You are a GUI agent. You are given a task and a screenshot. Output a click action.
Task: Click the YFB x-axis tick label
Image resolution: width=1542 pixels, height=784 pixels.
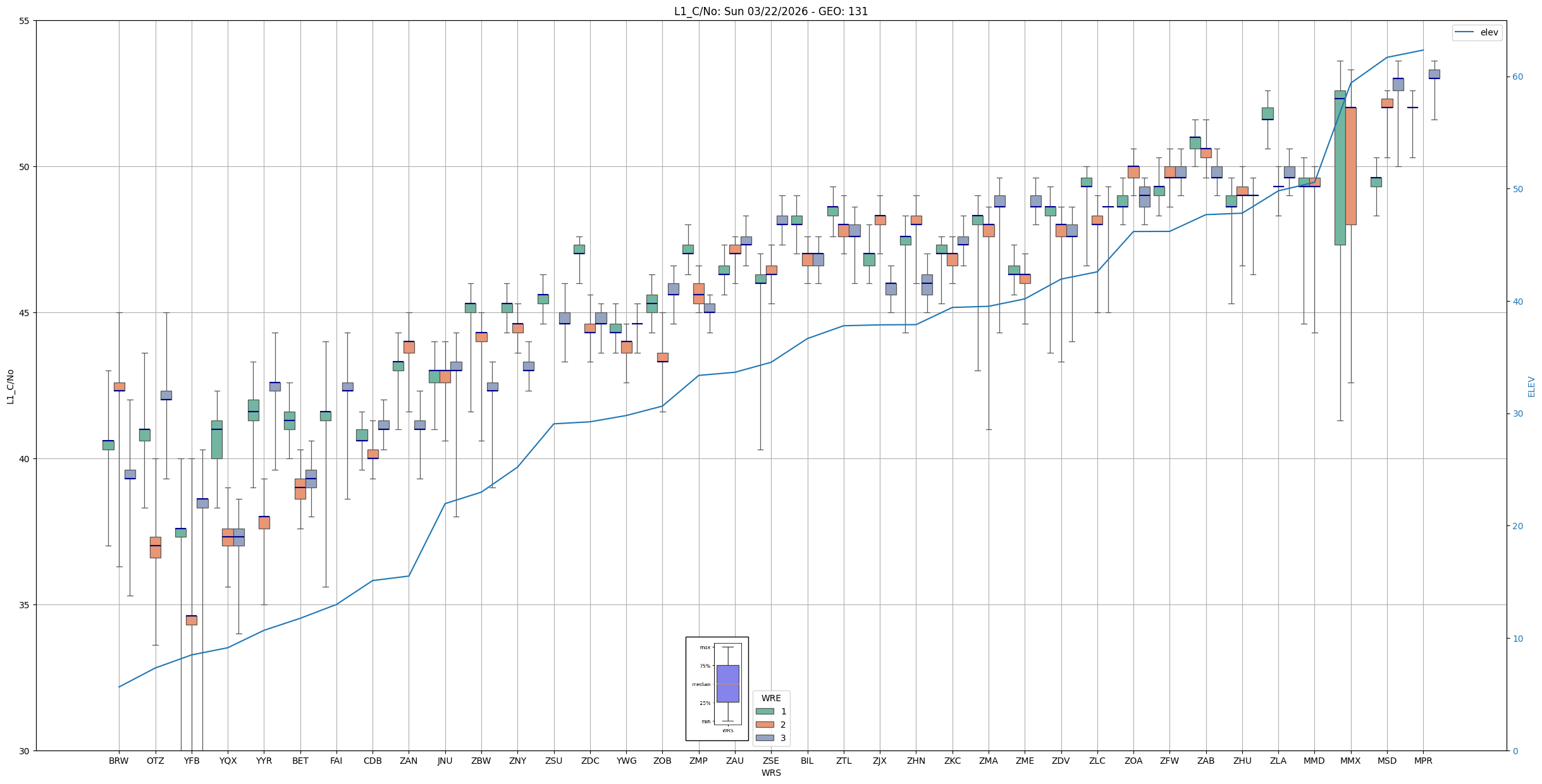pos(192,761)
